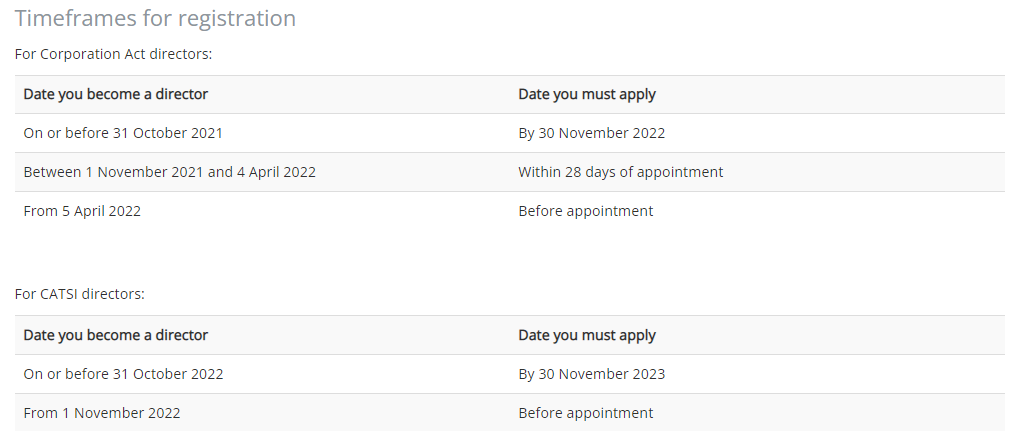Click 'Before appointment' in the Corporation Act table
This screenshot has height=445, width=1019.
pyautogui.click(x=585, y=211)
